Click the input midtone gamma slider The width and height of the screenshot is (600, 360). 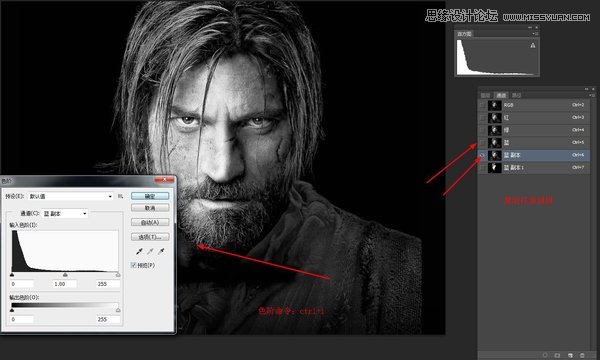click(x=65, y=275)
